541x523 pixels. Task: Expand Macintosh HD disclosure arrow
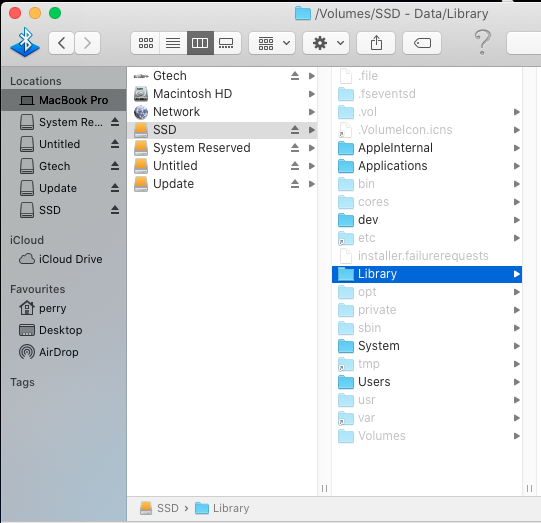(312, 94)
